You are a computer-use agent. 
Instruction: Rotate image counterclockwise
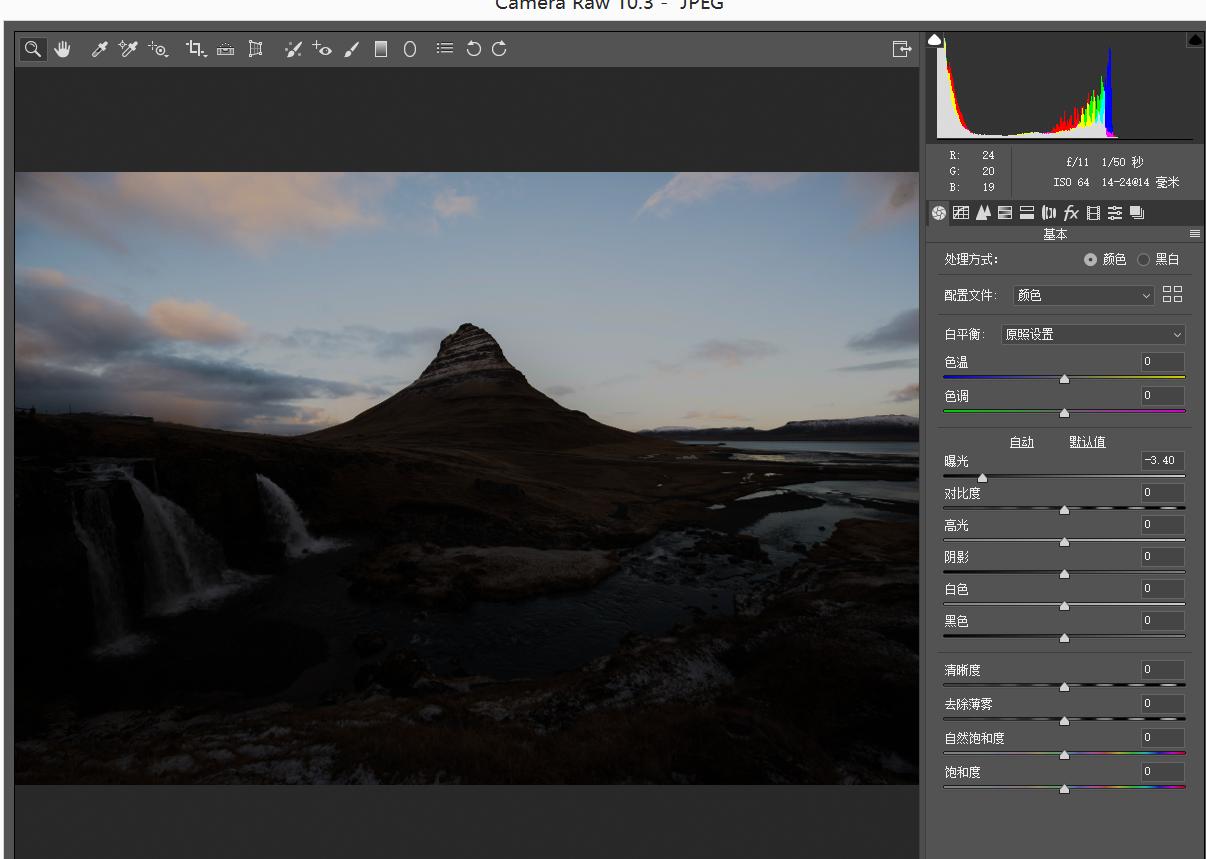pos(474,49)
